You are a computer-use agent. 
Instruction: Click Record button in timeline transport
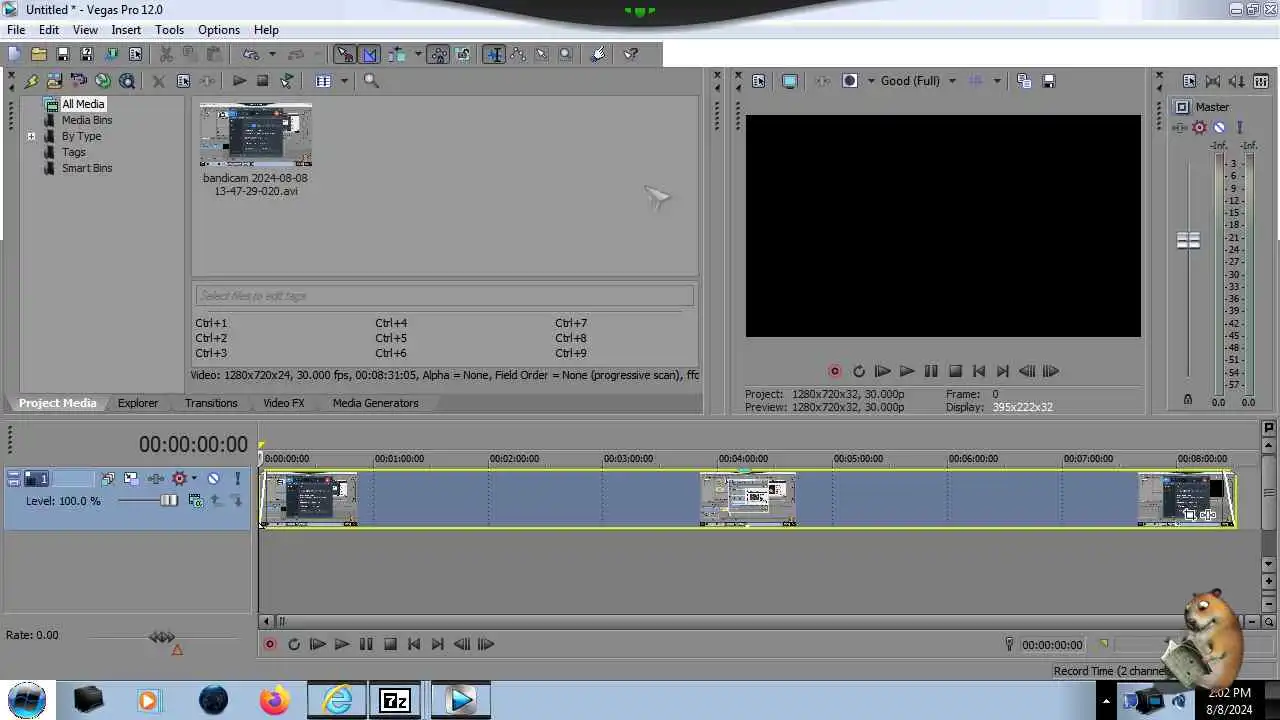(x=270, y=644)
